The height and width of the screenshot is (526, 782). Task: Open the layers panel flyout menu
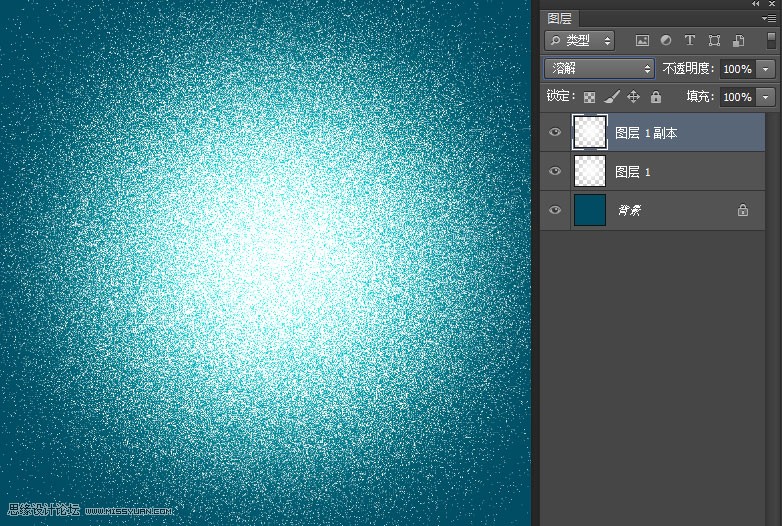click(x=769, y=18)
